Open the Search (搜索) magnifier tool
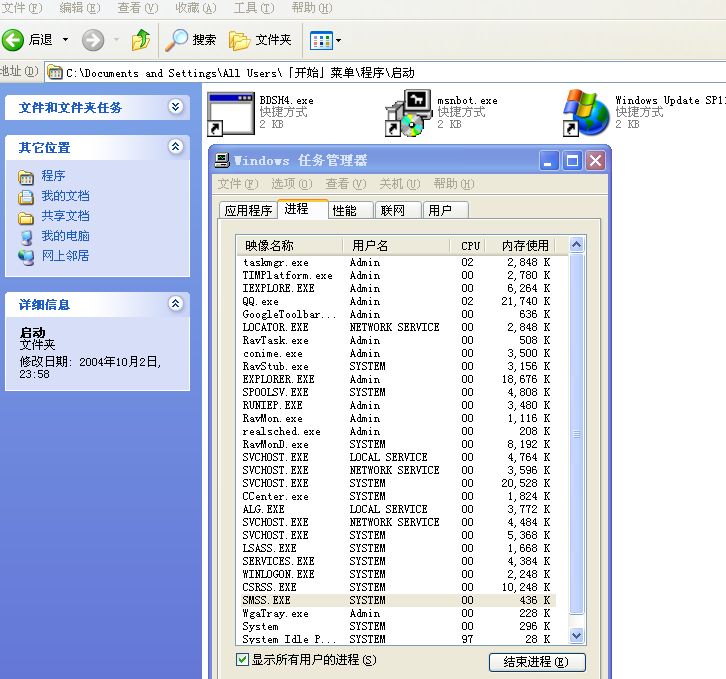This screenshot has width=726, height=679. click(177, 40)
